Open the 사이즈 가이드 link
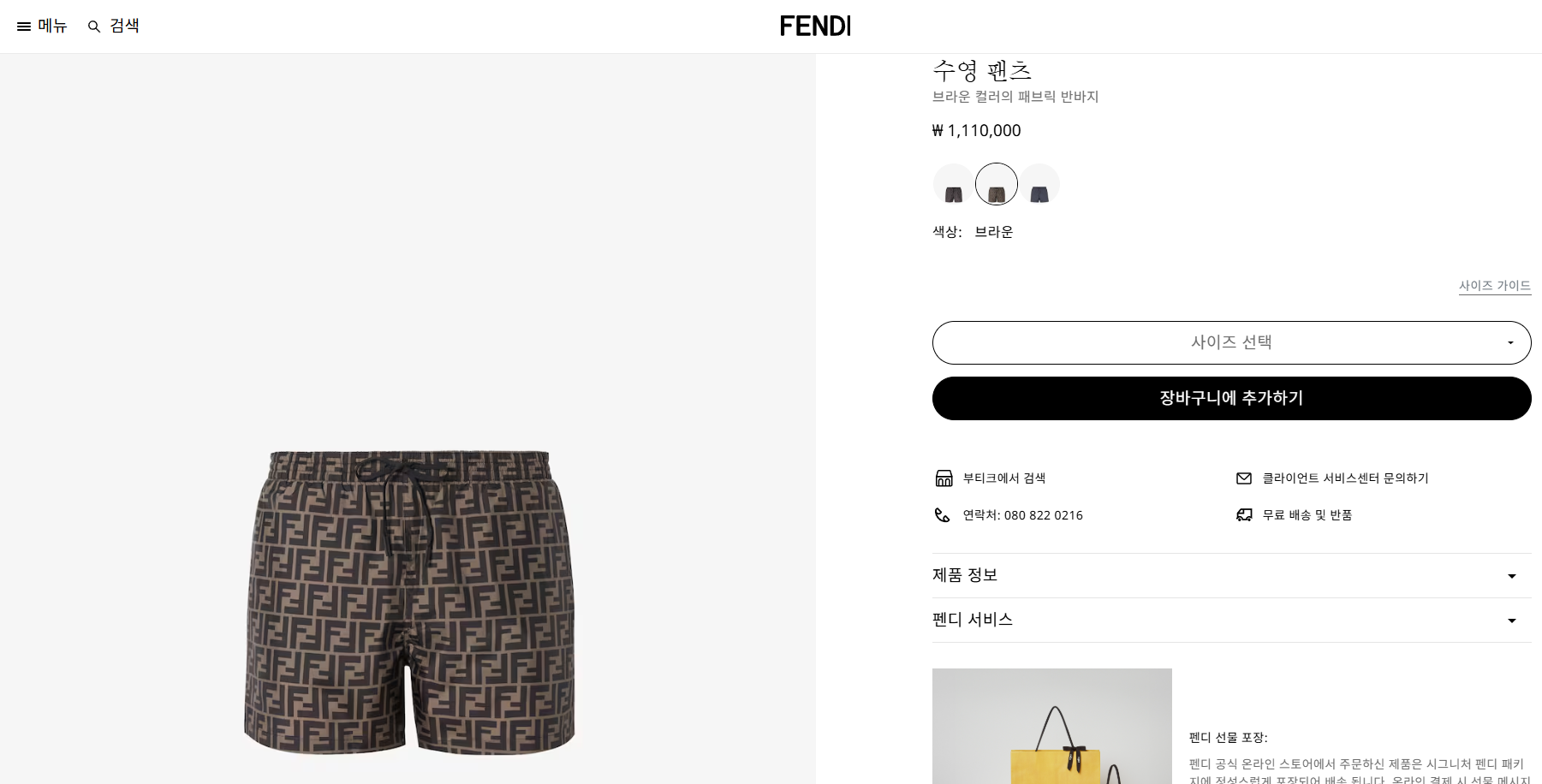Screen dimensions: 1542x784 tap(1495, 286)
